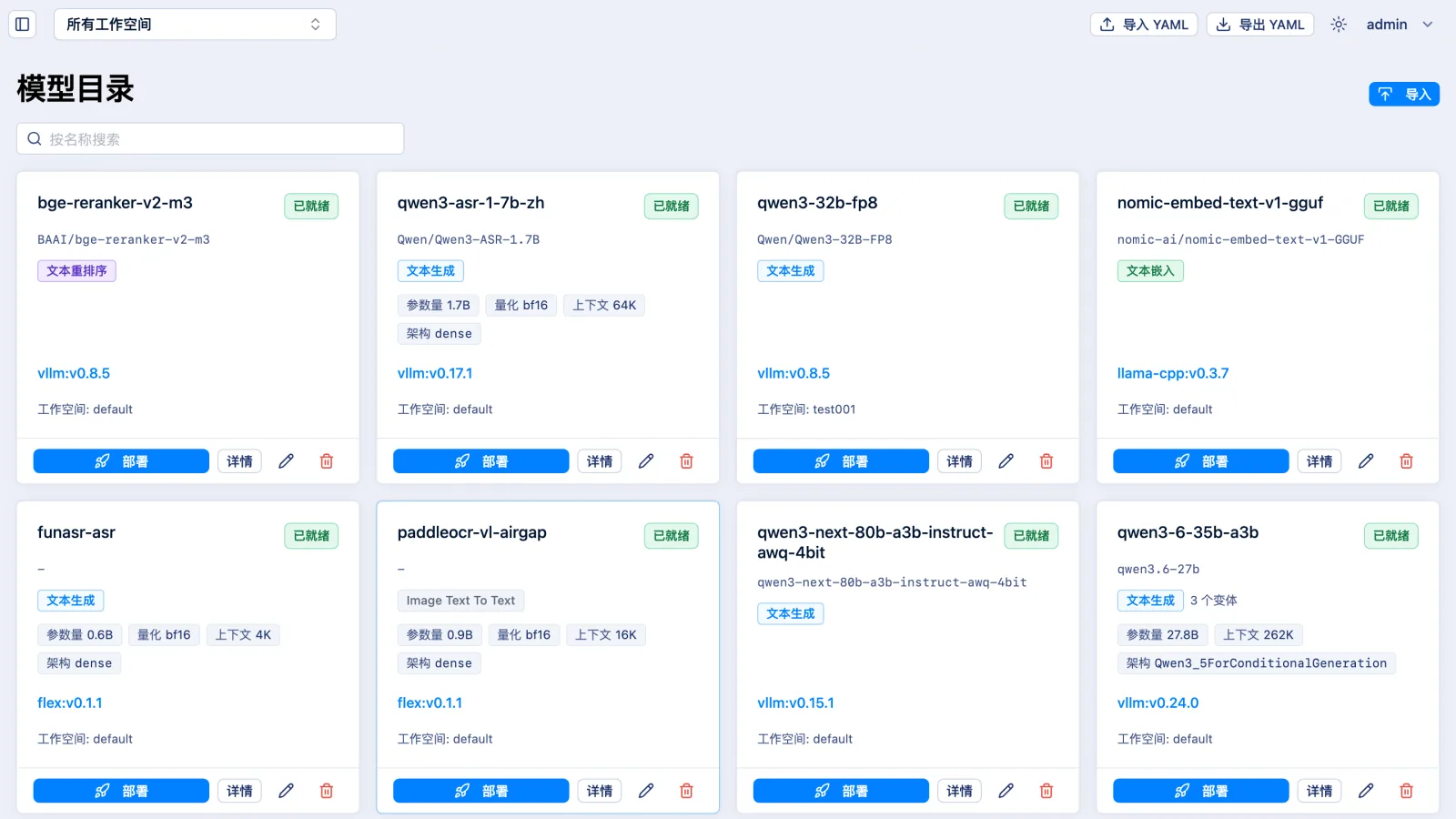Toggle the light/dark theme sun icon
The height and width of the screenshot is (819, 1456).
(x=1339, y=25)
